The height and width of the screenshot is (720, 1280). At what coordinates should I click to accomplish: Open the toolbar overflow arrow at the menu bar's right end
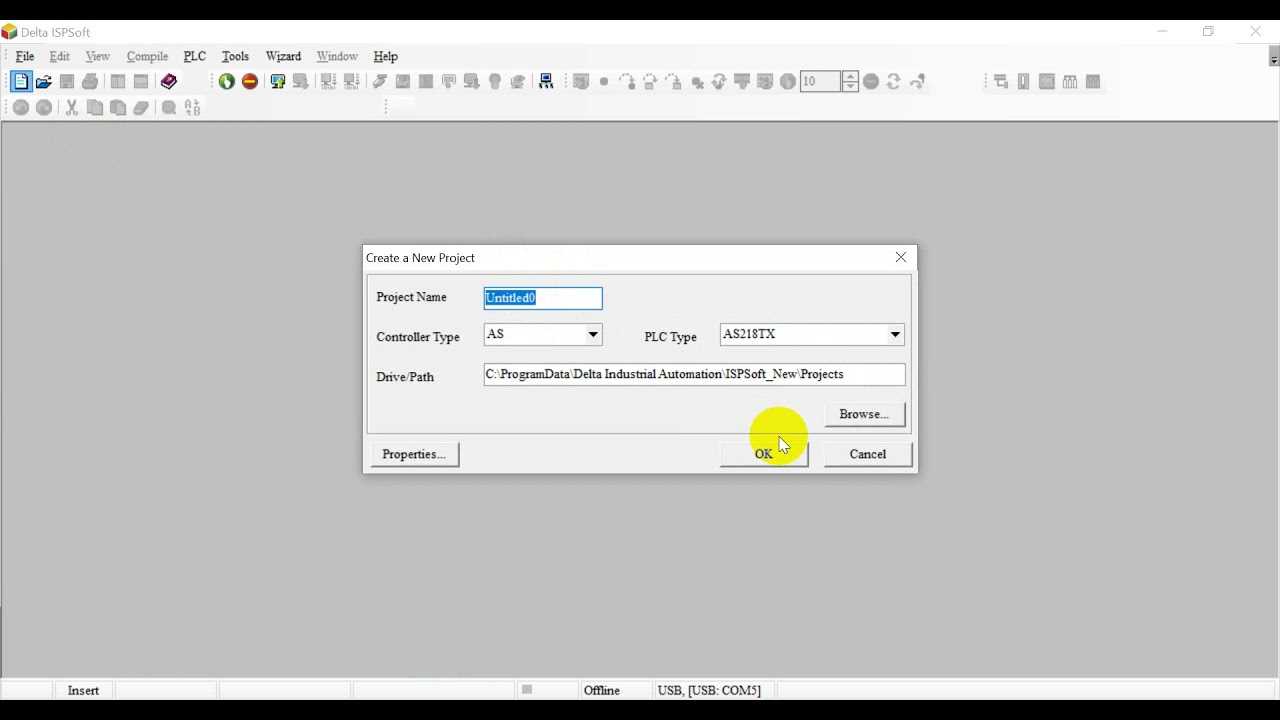pyautogui.click(x=1273, y=58)
